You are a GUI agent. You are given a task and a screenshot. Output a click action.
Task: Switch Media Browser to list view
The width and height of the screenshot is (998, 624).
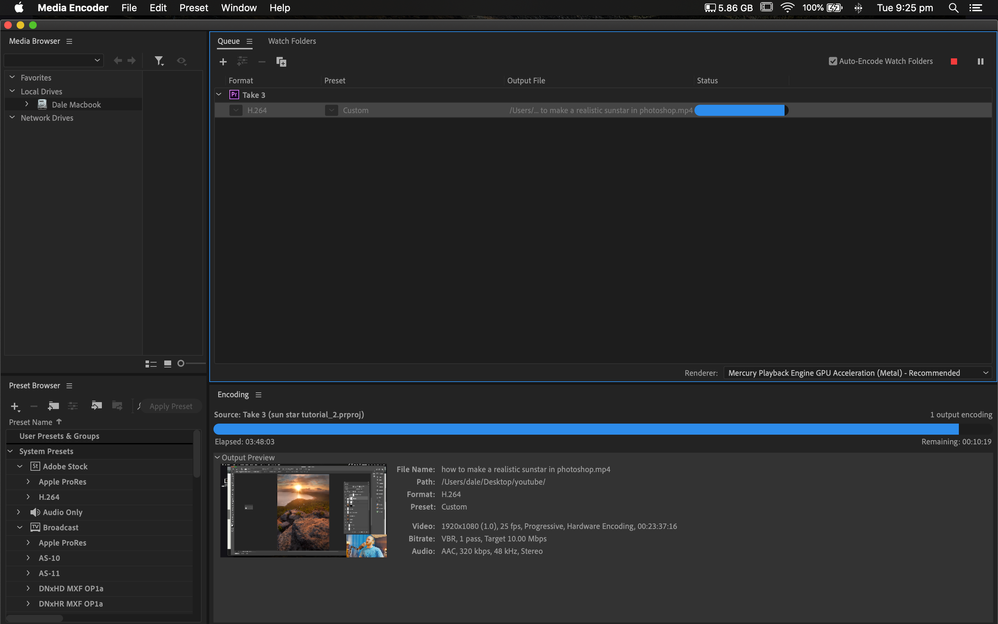[151, 364]
